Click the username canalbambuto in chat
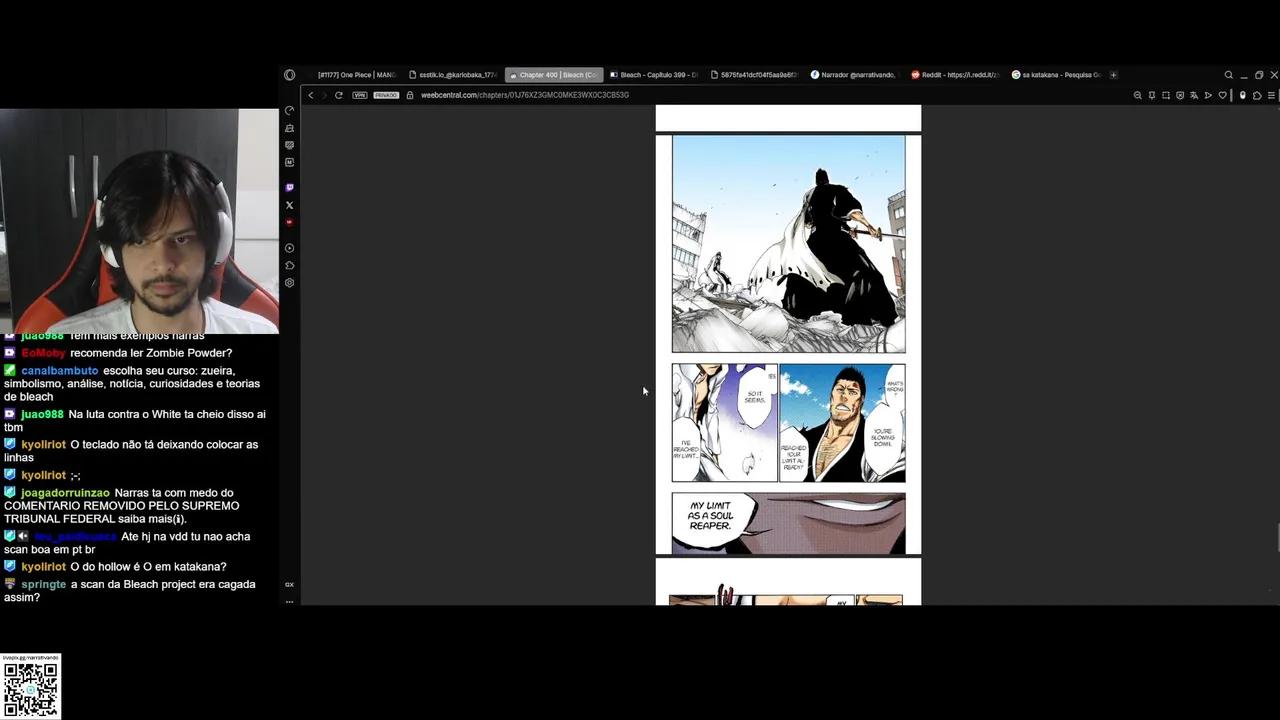Screen dimensions: 1280x720 pyautogui.click(x=60, y=371)
